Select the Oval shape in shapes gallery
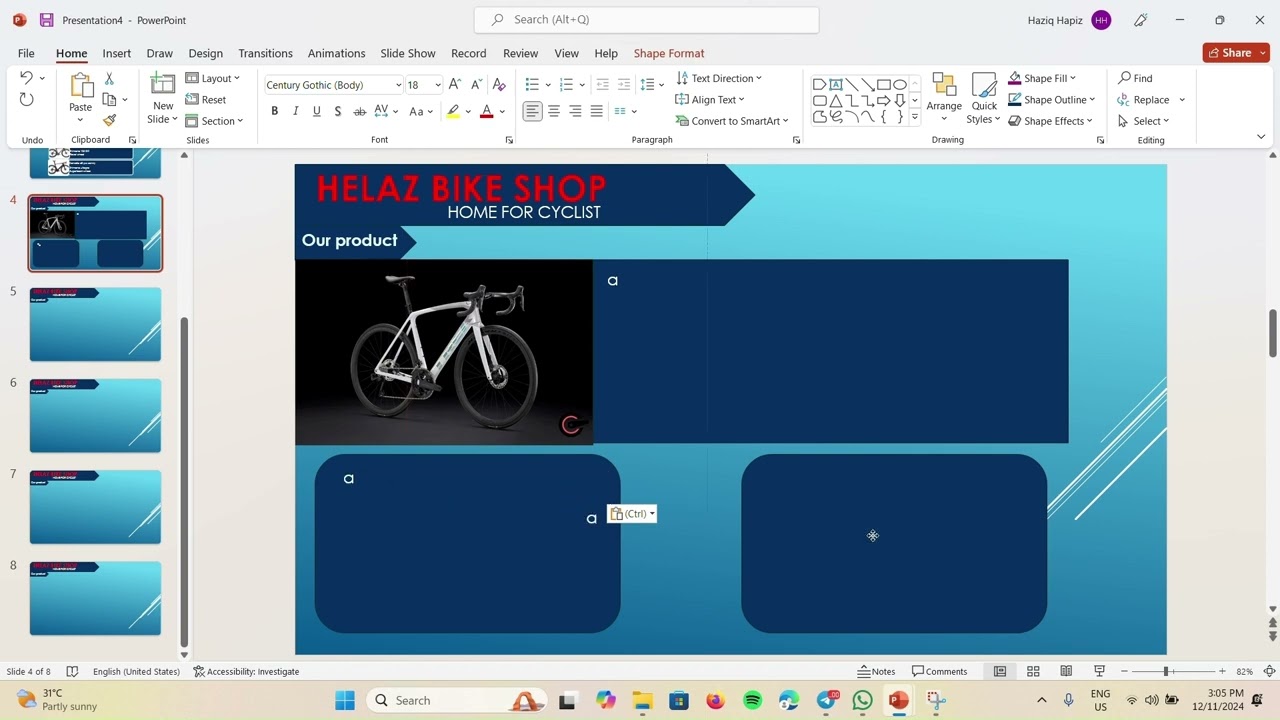1280x720 pixels. 899,84
